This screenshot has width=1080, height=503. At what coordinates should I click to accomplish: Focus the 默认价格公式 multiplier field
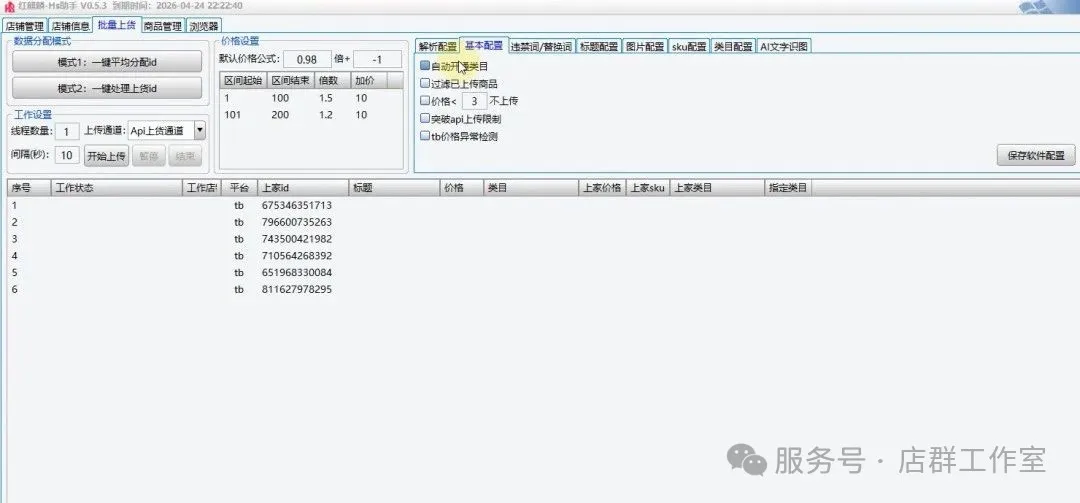[313, 59]
